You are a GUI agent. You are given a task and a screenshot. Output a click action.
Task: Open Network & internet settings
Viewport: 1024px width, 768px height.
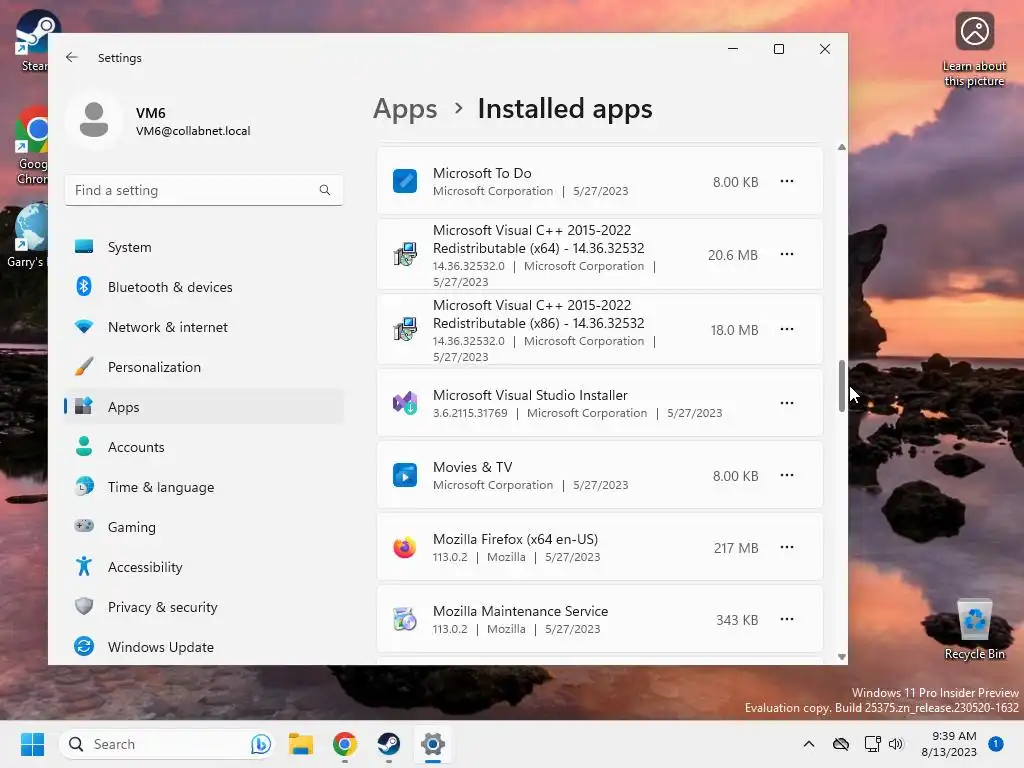204,327
